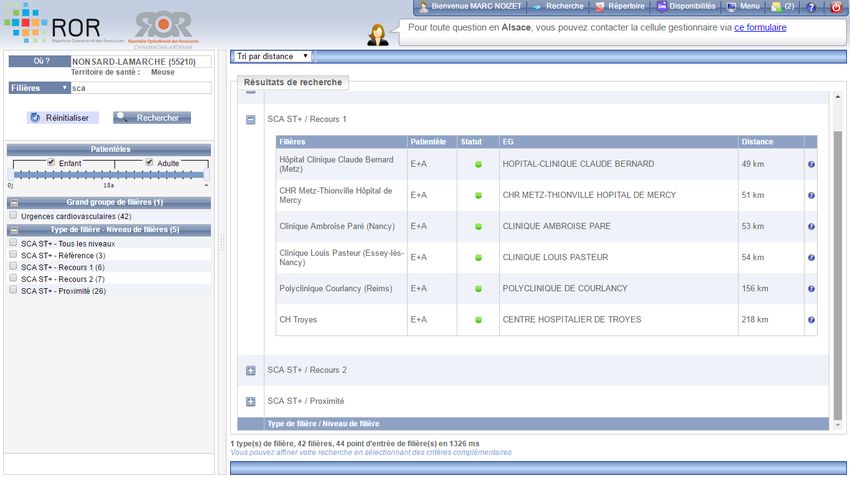The width and height of the screenshot is (850, 478).
Task: Check the SCA ST+ - Proximité filter
Action: click(13, 290)
